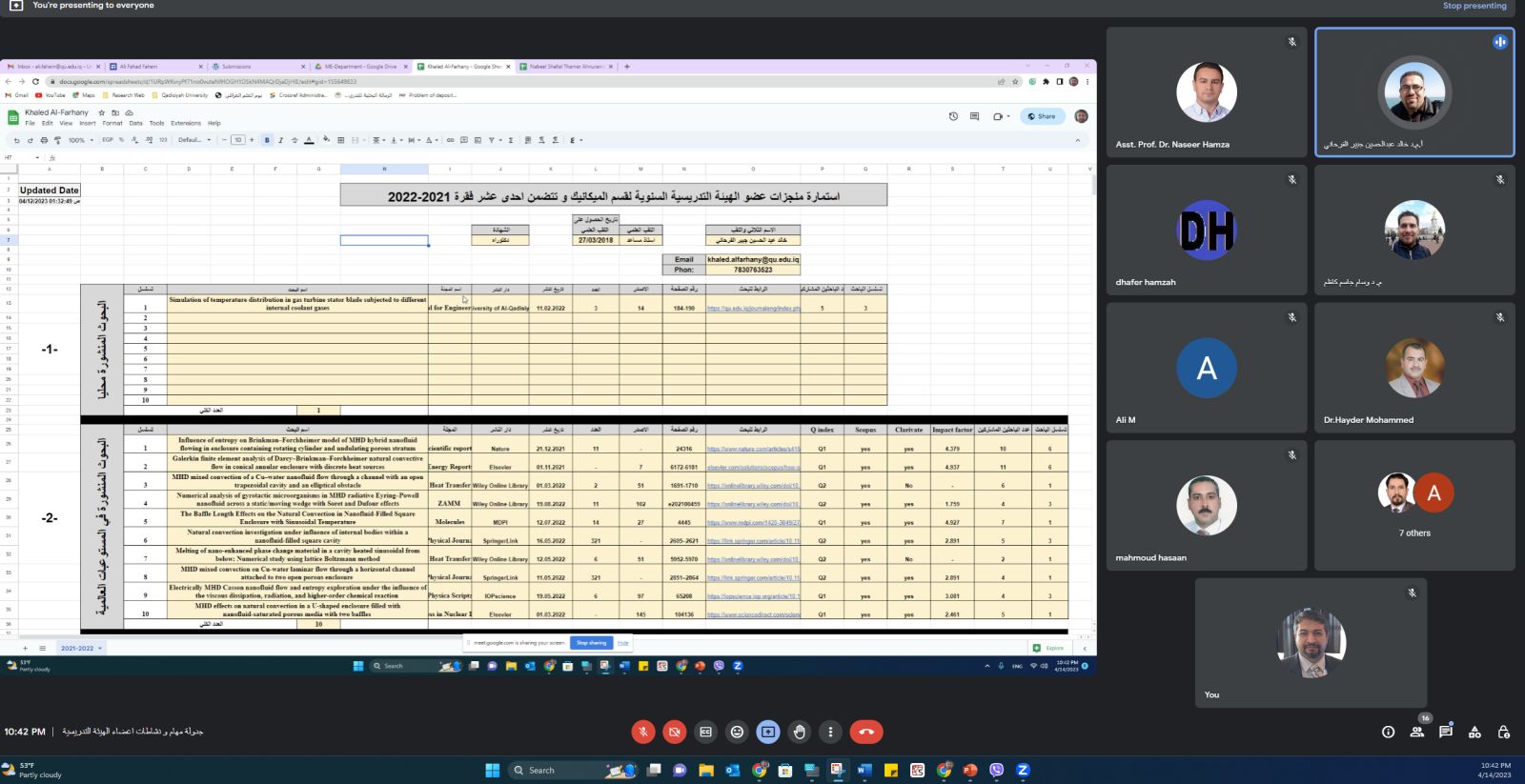The height and width of the screenshot is (784, 1525).
Task: Open meeting details info icon
Action: point(1388,732)
